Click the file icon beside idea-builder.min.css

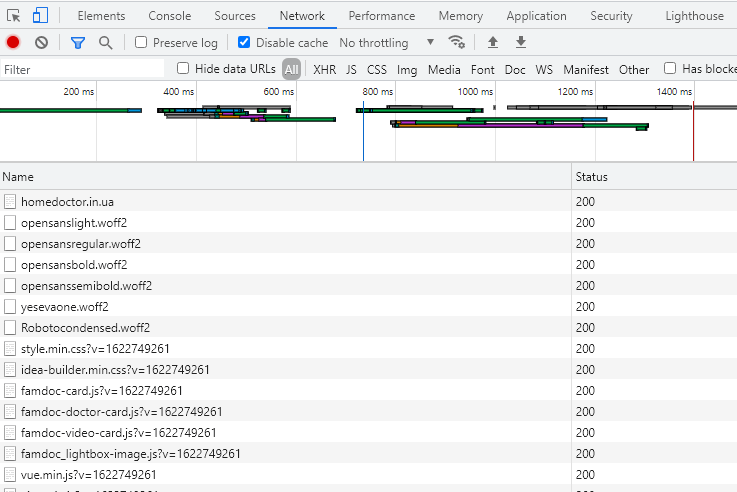[x=10, y=370]
